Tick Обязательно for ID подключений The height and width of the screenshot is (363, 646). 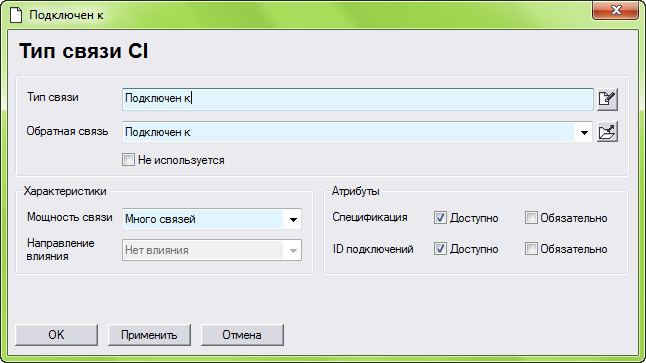[531, 249]
